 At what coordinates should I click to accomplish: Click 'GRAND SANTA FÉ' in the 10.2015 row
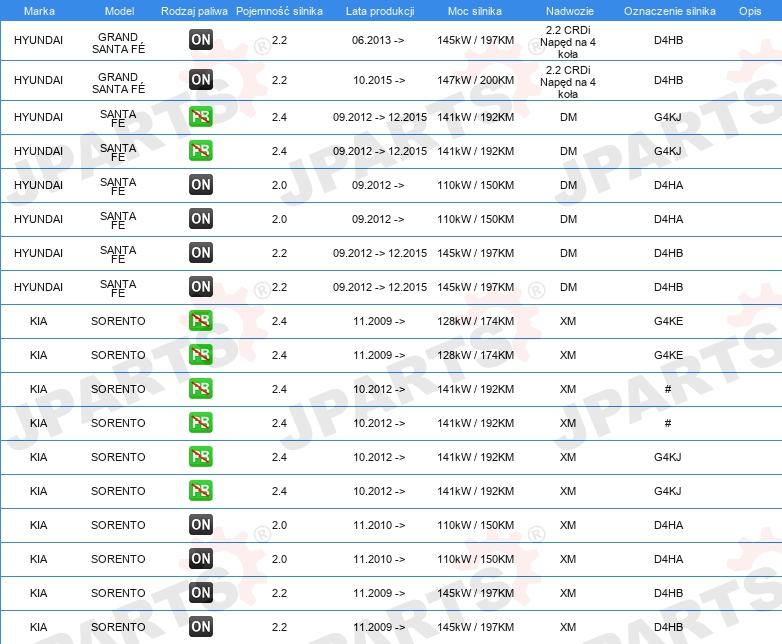pos(118,83)
